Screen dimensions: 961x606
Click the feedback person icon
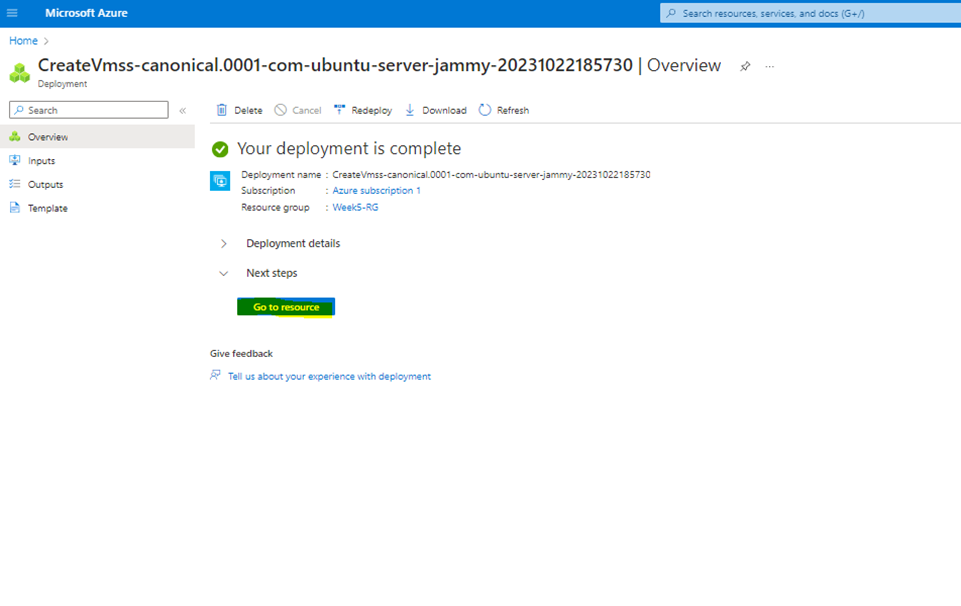click(x=215, y=375)
